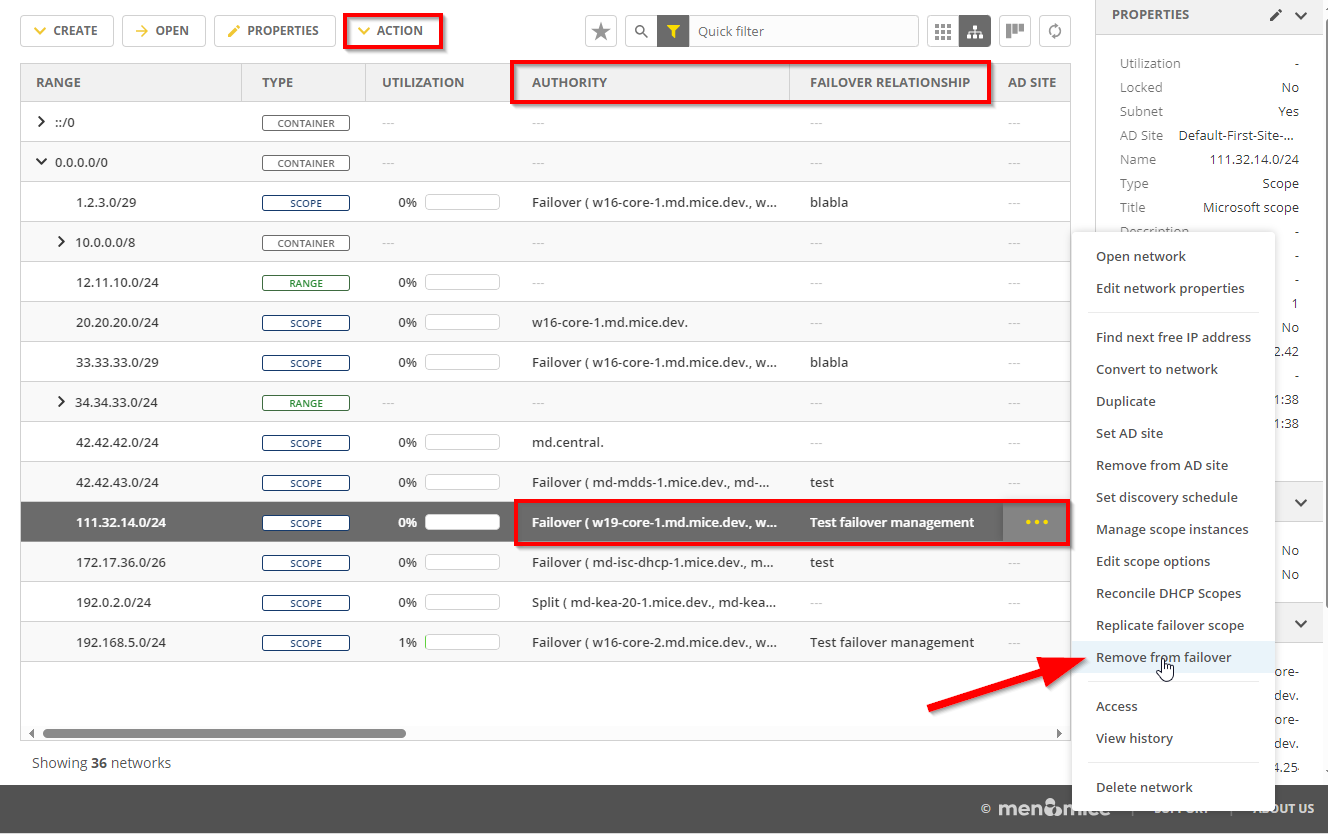
Task: Open the Action dropdown menu
Action: [391, 31]
